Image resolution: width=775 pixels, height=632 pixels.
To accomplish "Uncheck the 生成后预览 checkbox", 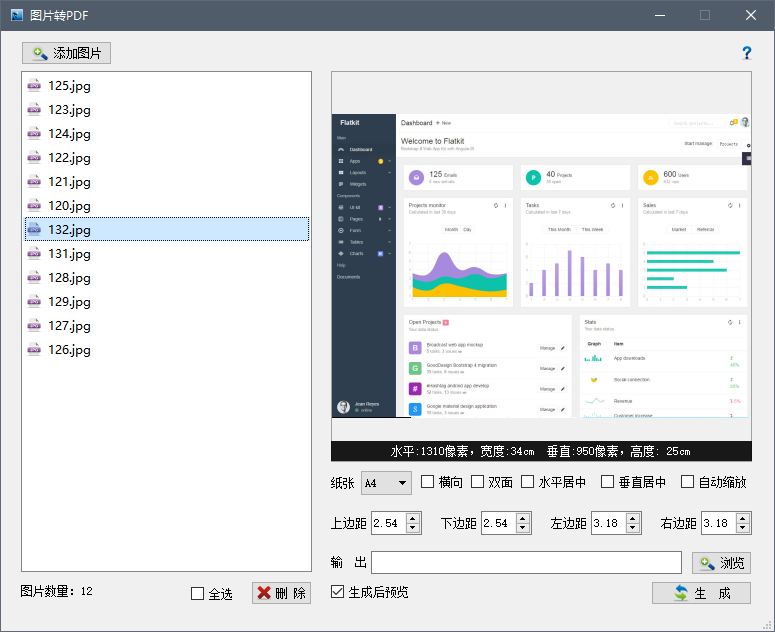I will click(337, 592).
